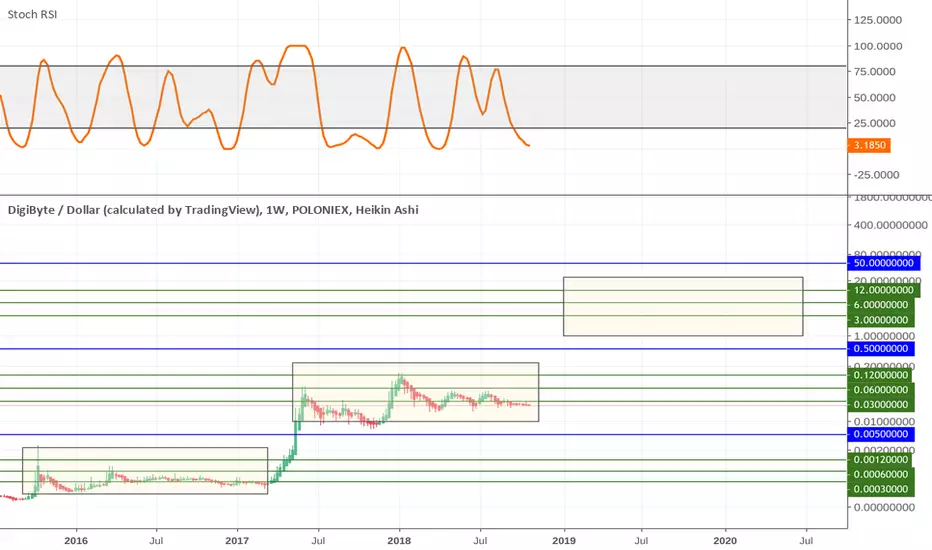Click the 0.00000000 price scale value
The height and width of the screenshot is (550, 932).
point(884,508)
